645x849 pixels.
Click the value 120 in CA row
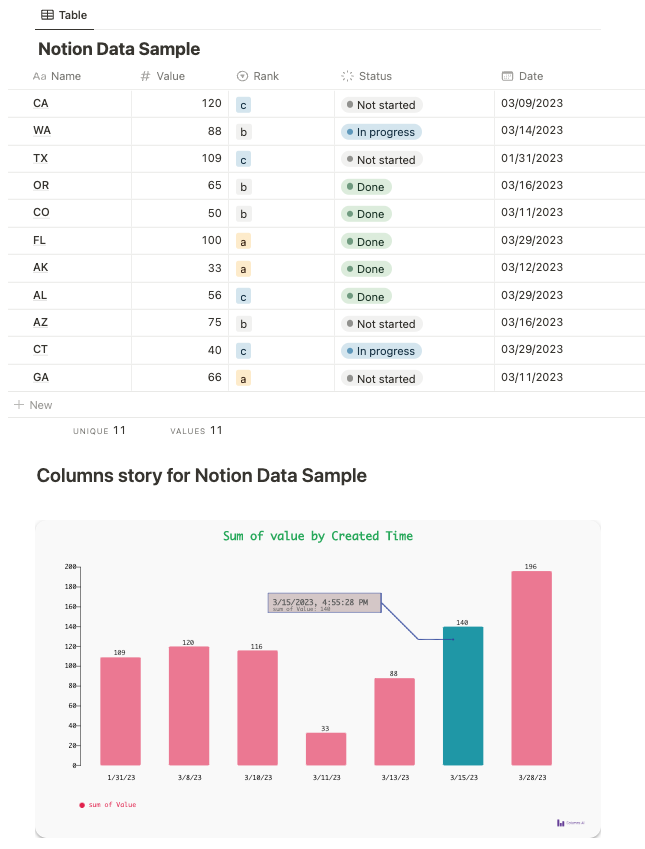click(x=212, y=103)
